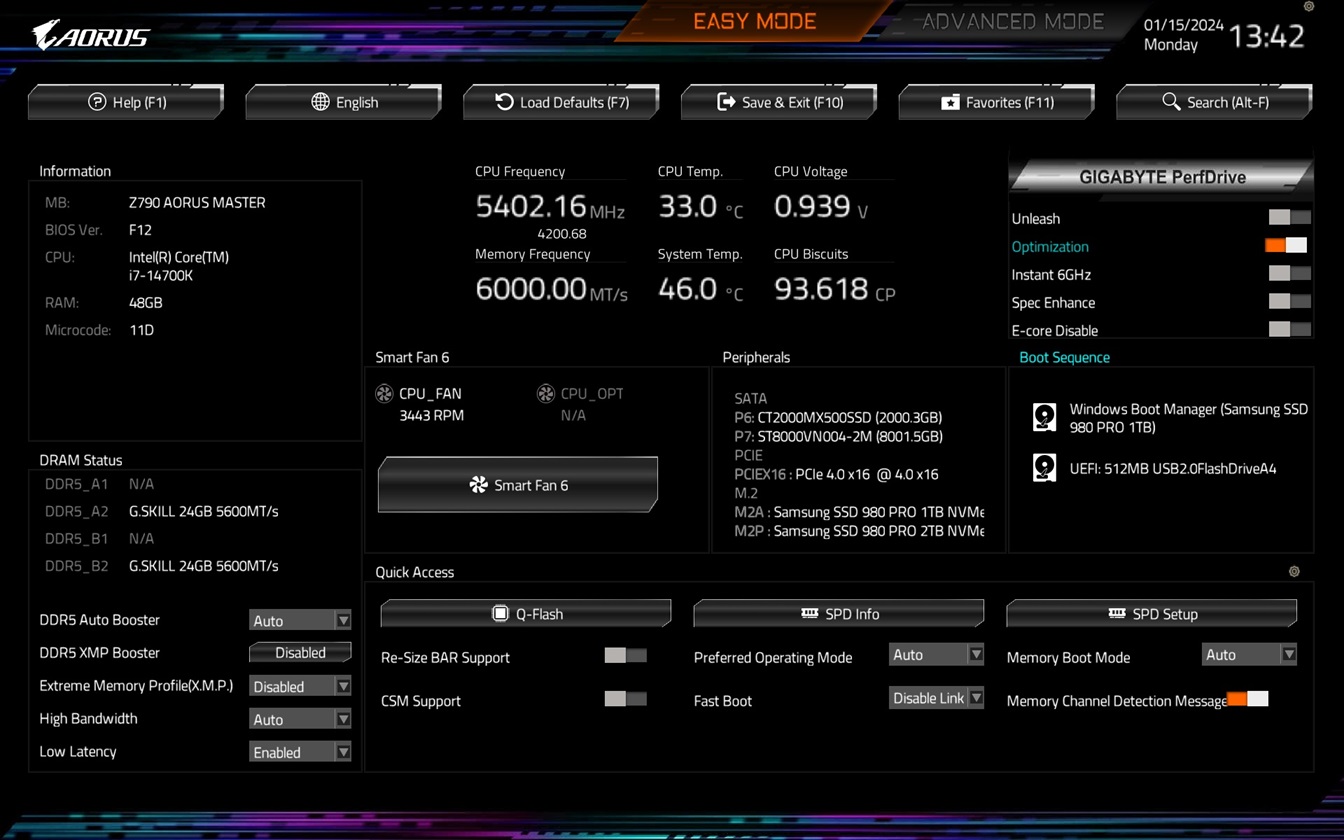This screenshot has width=1344, height=840.
Task: Expand the Memory Boot Mode dropdown
Action: (x=1250, y=654)
